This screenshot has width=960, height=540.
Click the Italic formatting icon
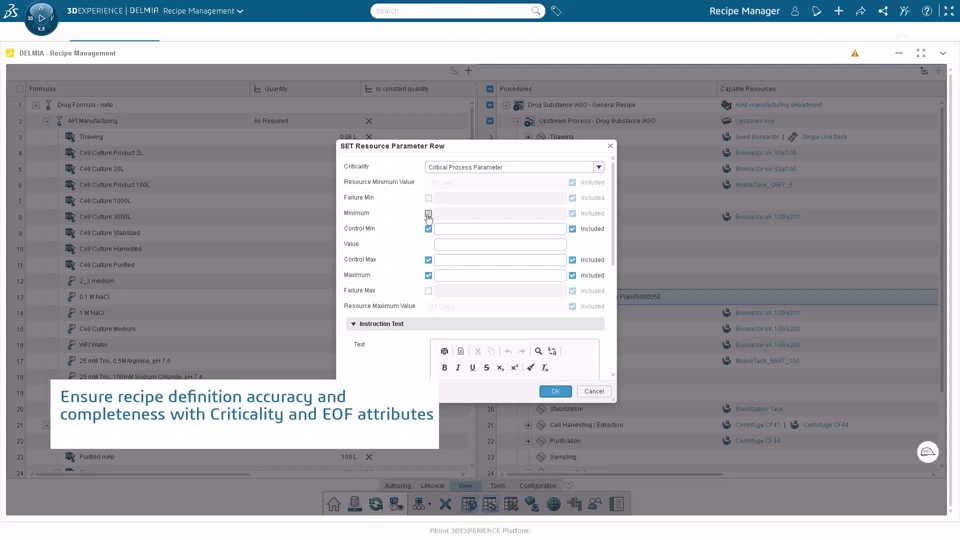458,367
